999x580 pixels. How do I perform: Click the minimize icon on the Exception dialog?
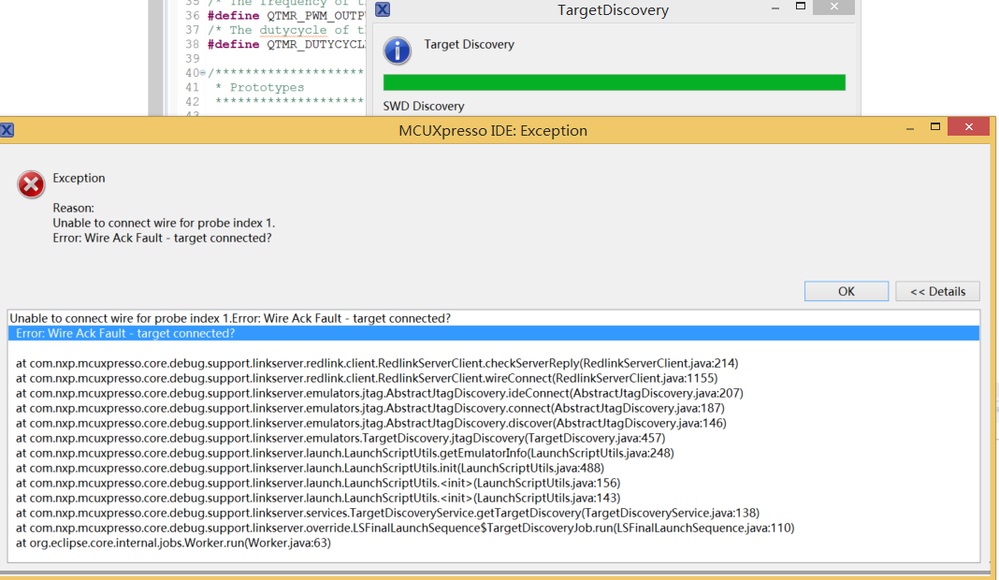(908, 127)
